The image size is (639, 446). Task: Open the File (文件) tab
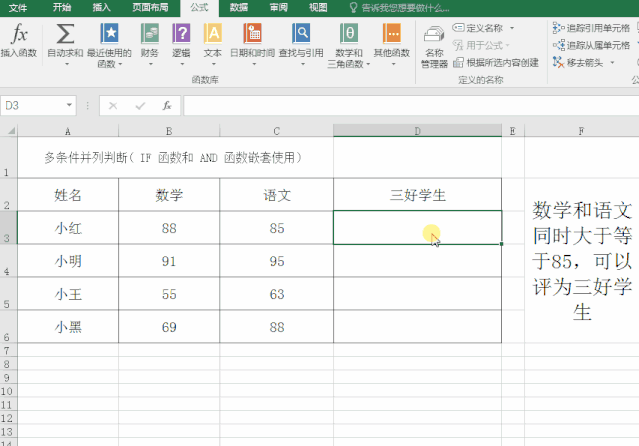point(18,7)
